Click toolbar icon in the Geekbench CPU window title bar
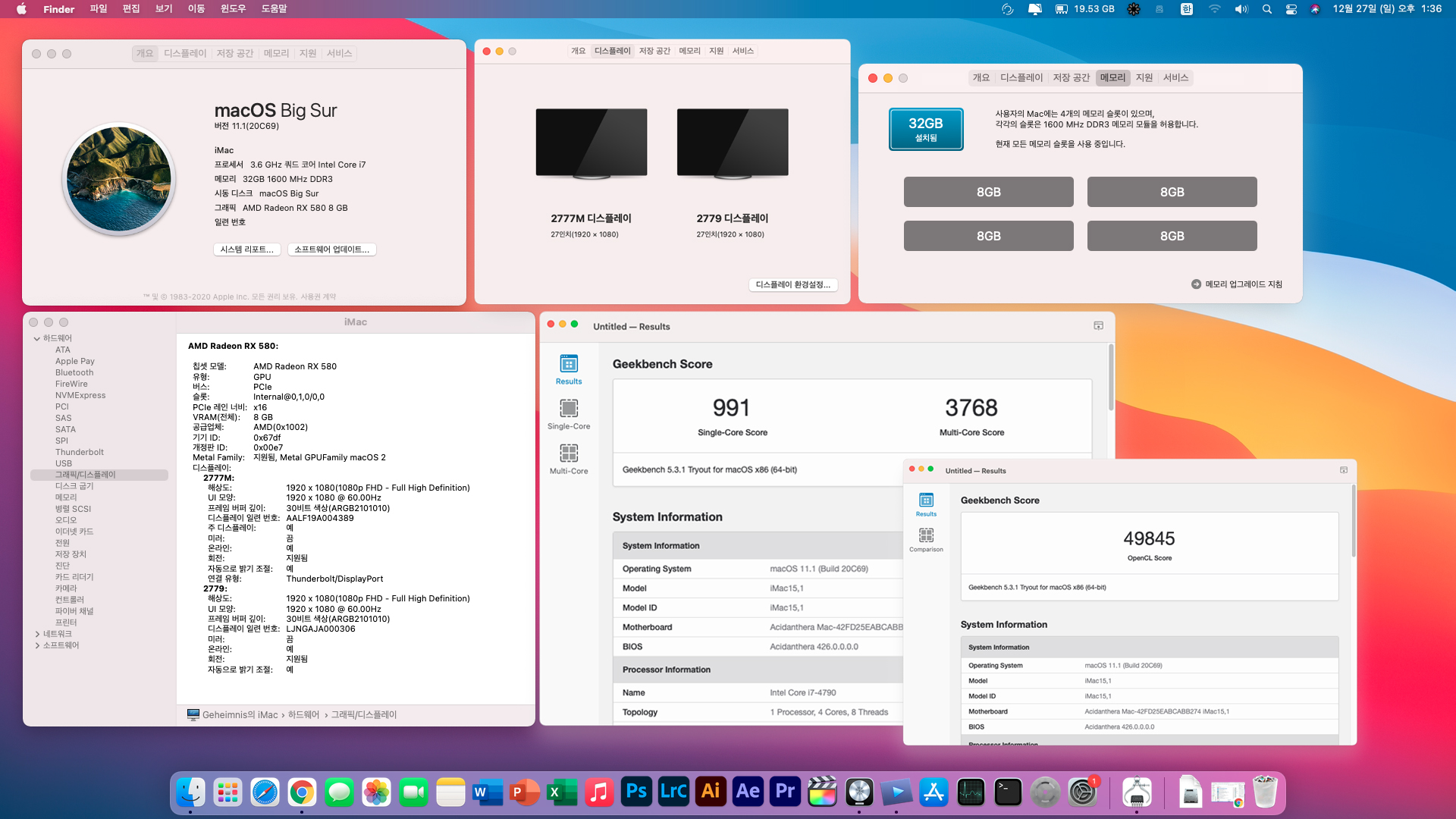 pyautogui.click(x=1098, y=325)
